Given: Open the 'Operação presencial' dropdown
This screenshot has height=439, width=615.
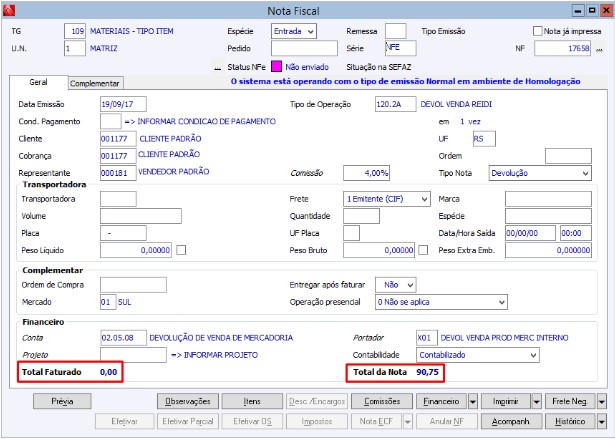Looking at the screenshot, I should pos(441,302).
